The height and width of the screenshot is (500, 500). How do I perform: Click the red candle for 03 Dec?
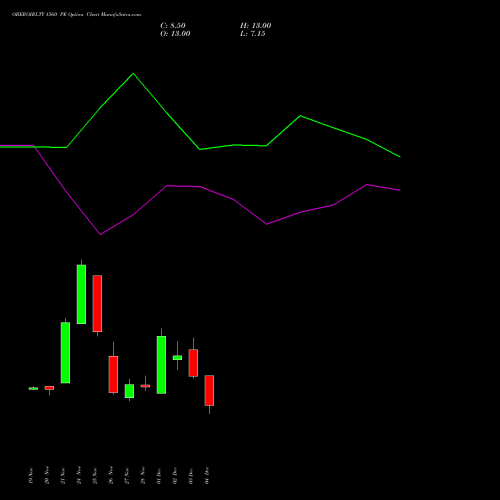[x=193, y=363]
